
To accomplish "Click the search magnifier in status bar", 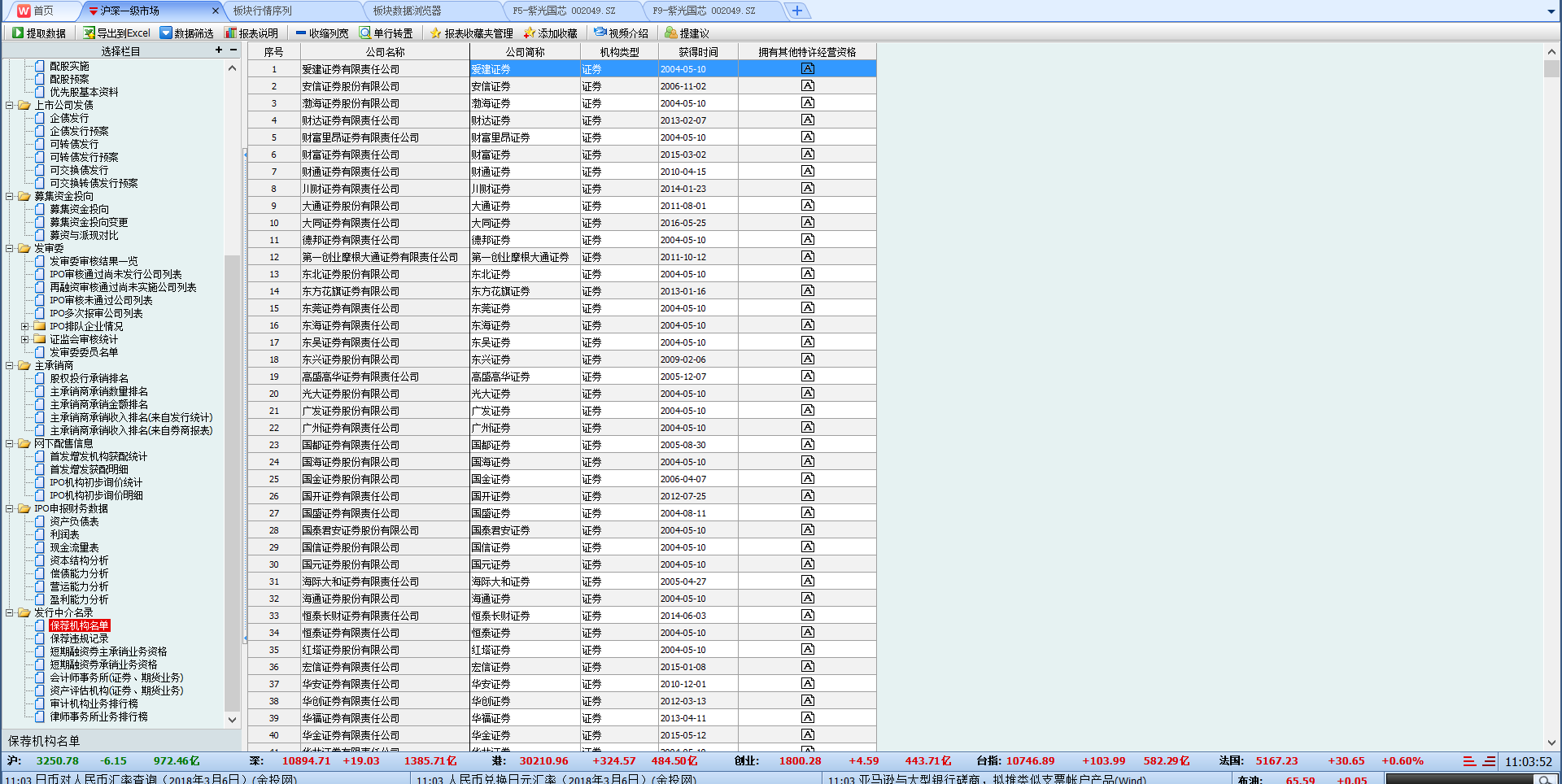I will point(1543,780).
